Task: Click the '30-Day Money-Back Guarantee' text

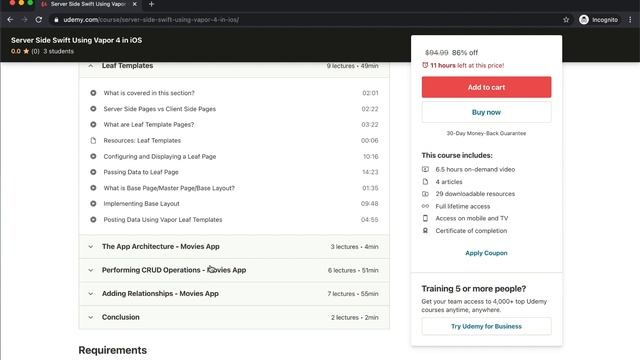Action: [486, 133]
